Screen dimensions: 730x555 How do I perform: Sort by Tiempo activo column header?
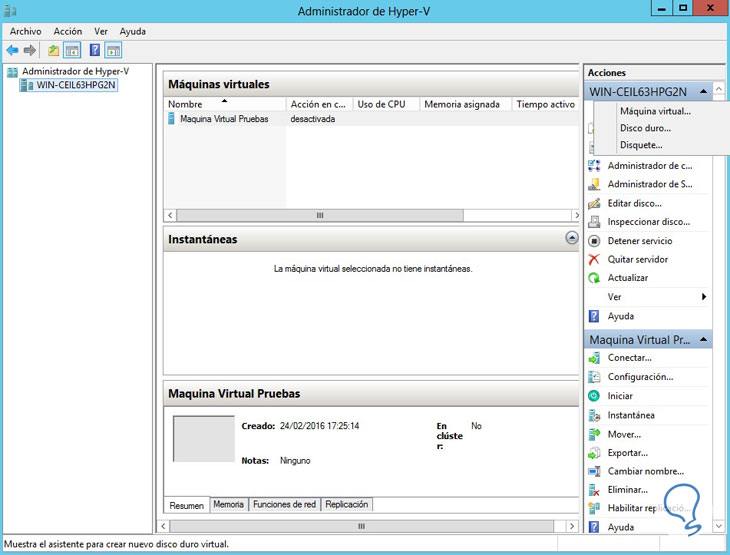pos(545,104)
